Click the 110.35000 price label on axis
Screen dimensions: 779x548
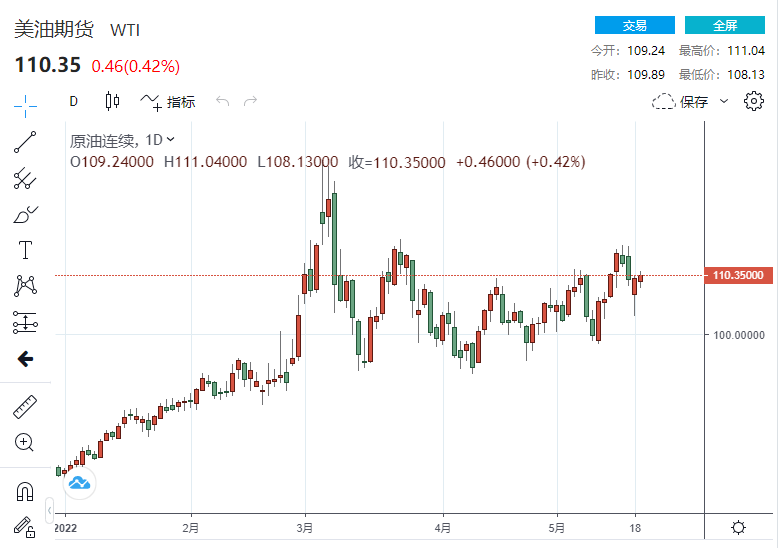tap(739, 275)
